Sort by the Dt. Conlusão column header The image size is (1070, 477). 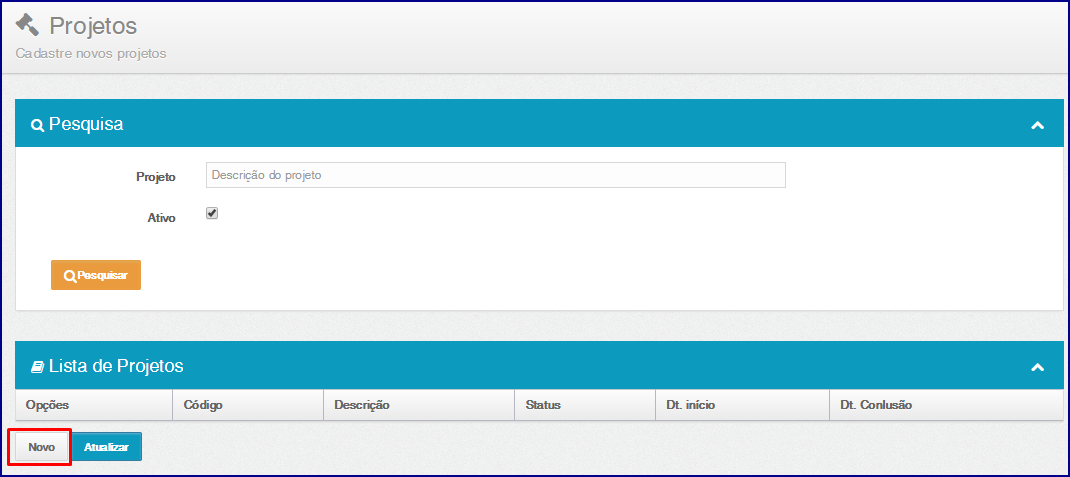[946, 405]
